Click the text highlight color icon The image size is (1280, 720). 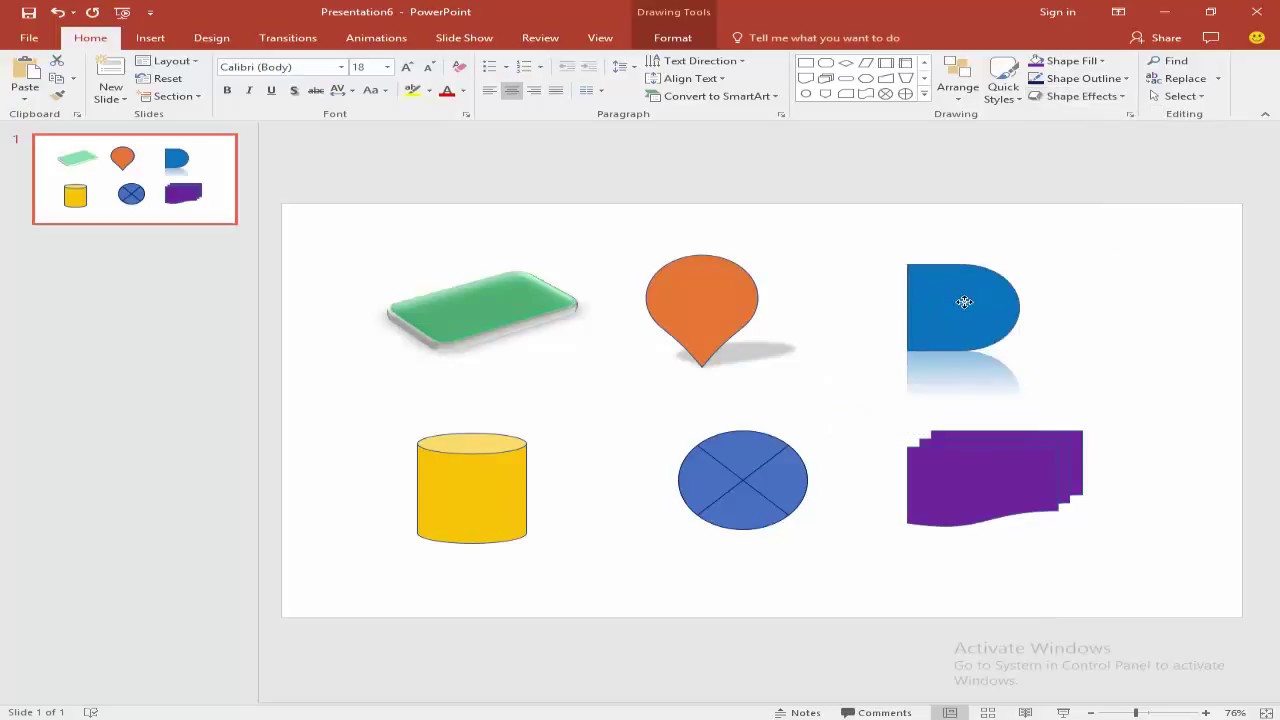[x=412, y=90]
